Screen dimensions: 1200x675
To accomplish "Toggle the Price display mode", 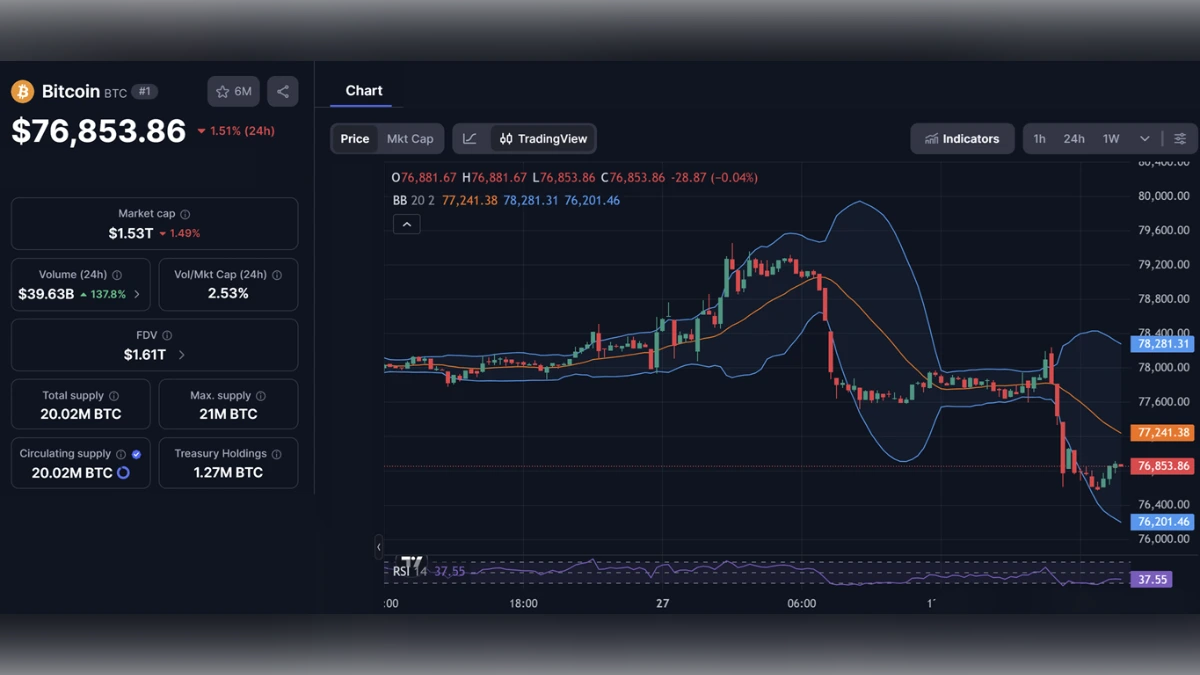I will point(354,138).
